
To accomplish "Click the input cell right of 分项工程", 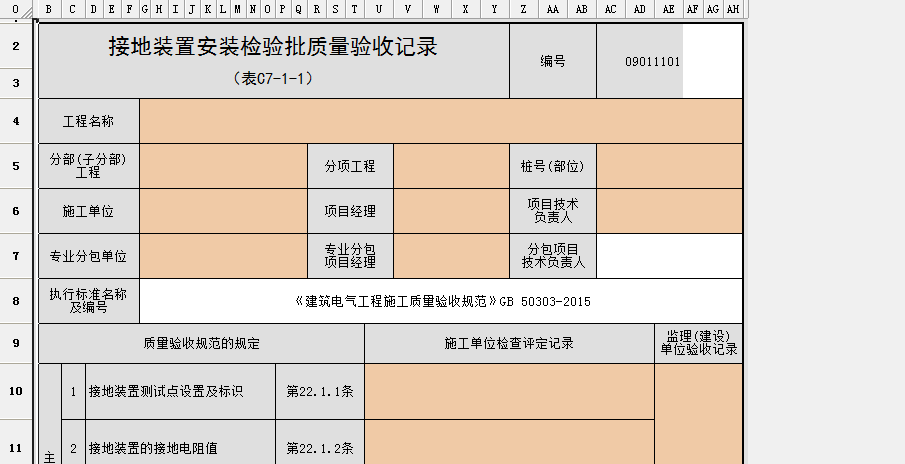I will (x=451, y=166).
